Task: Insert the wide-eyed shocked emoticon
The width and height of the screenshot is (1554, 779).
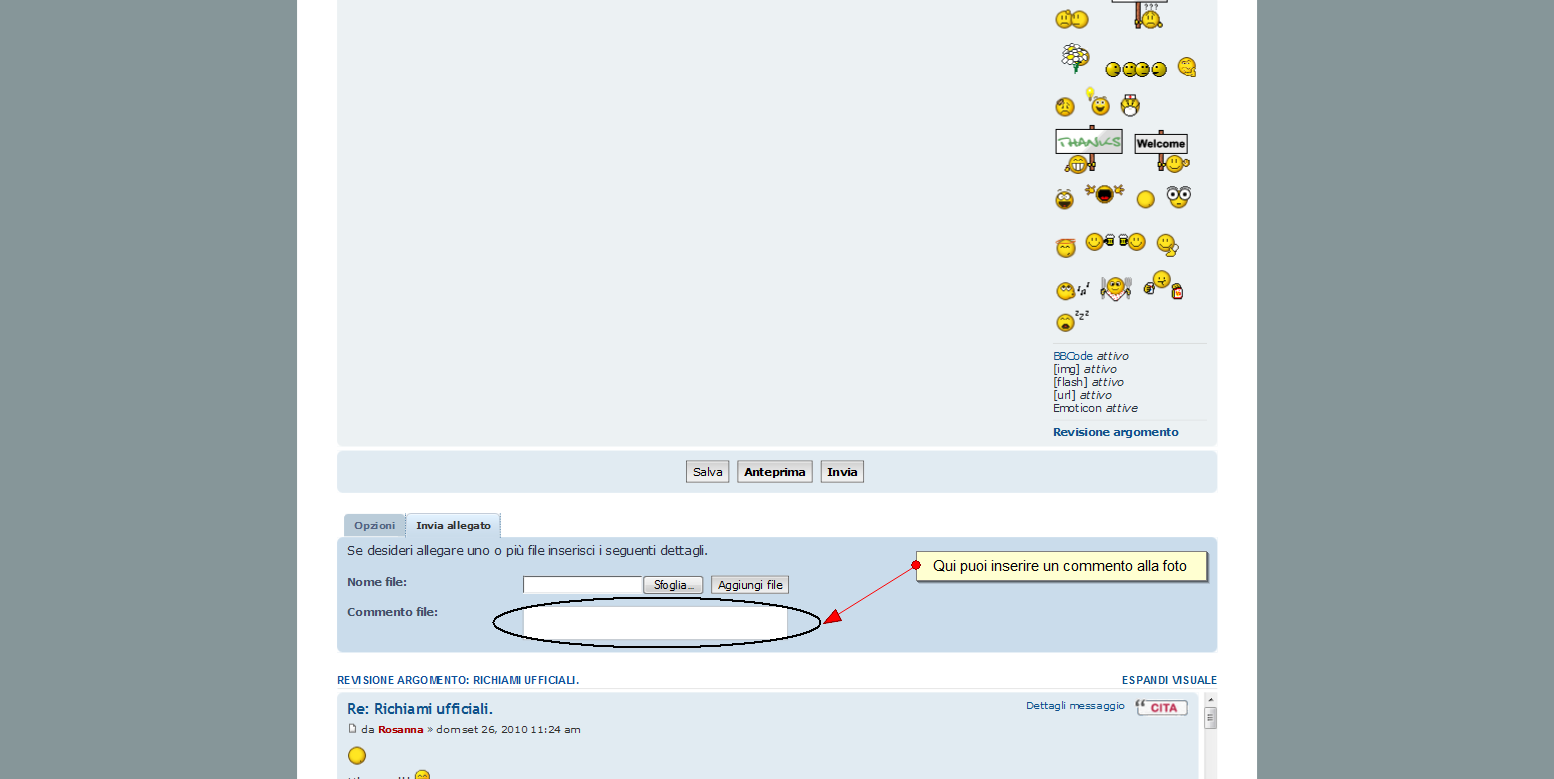Action: pos(1178,197)
